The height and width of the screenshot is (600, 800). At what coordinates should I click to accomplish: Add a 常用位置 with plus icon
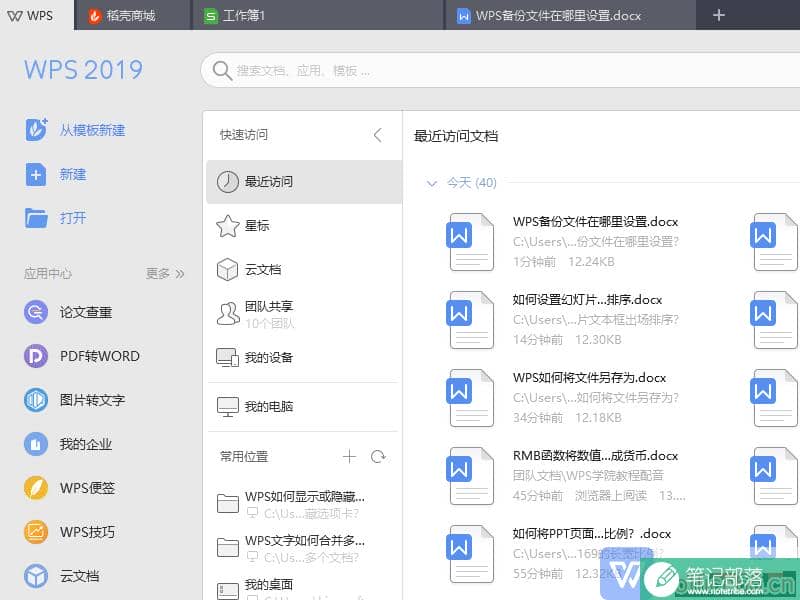click(349, 456)
